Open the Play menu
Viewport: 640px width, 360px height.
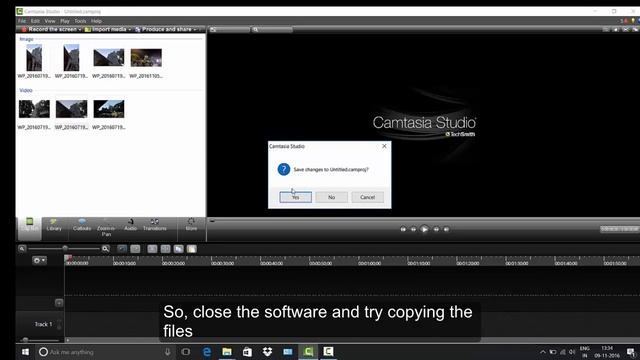pyautogui.click(x=65, y=21)
